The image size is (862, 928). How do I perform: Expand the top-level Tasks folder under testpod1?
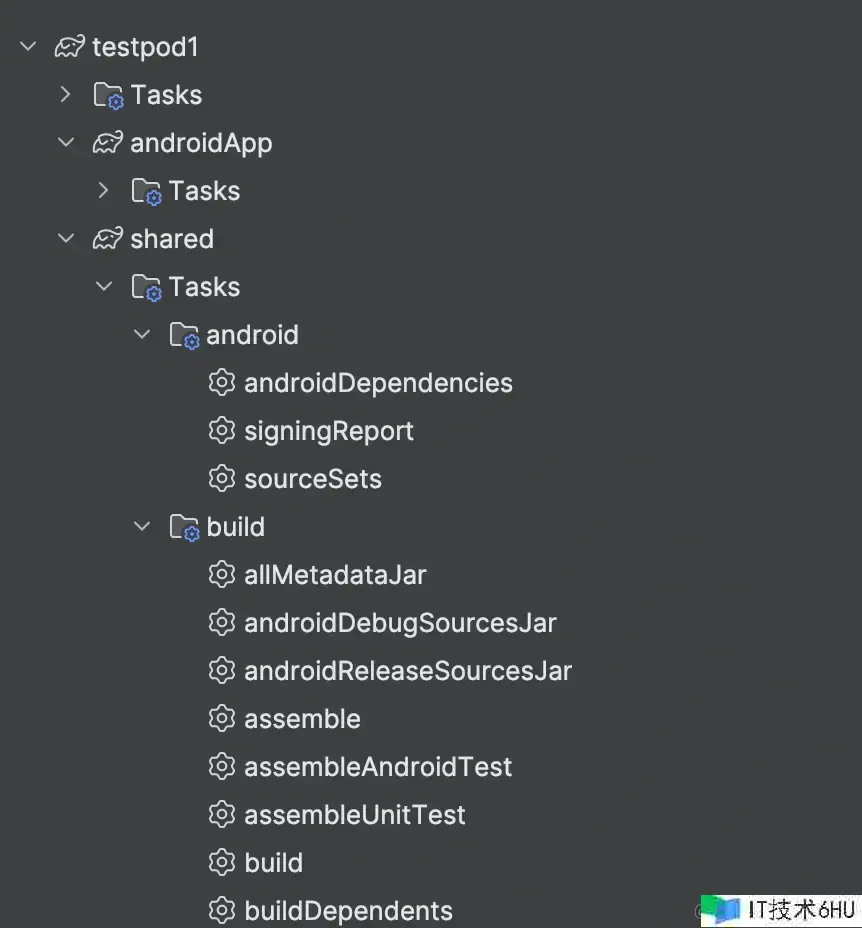coord(66,94)
